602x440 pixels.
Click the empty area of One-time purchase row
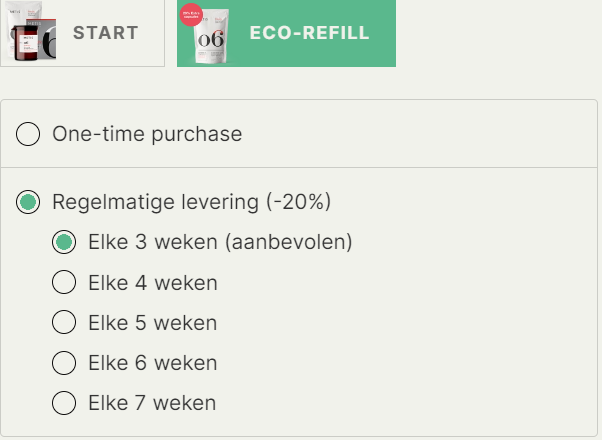[418, 134]
